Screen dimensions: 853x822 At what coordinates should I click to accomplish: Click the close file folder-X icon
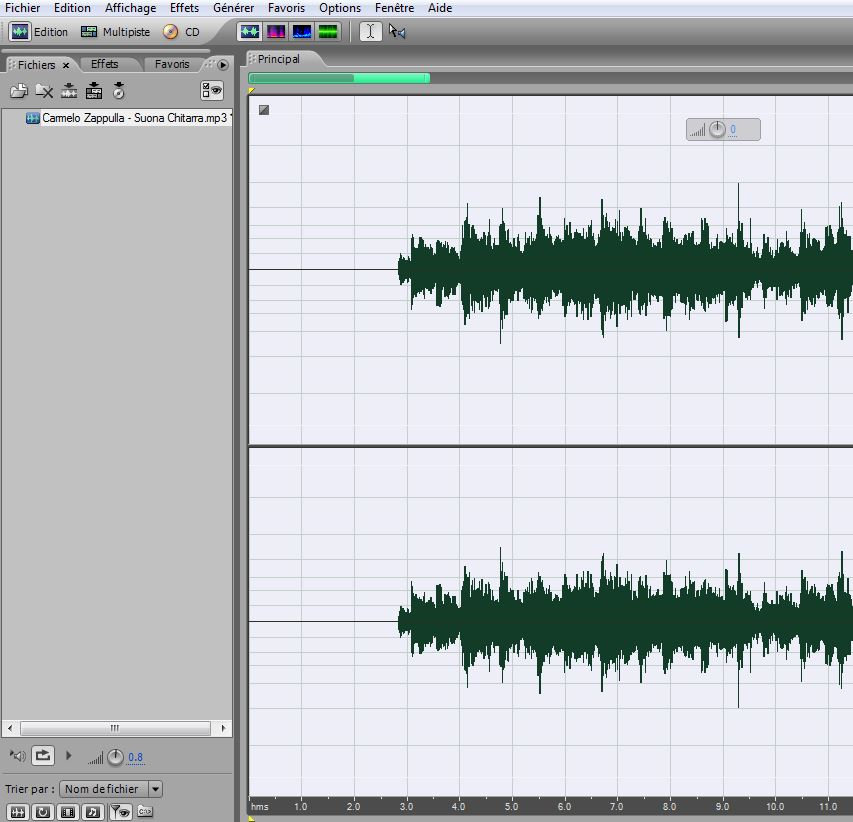[x=44, y=91]
